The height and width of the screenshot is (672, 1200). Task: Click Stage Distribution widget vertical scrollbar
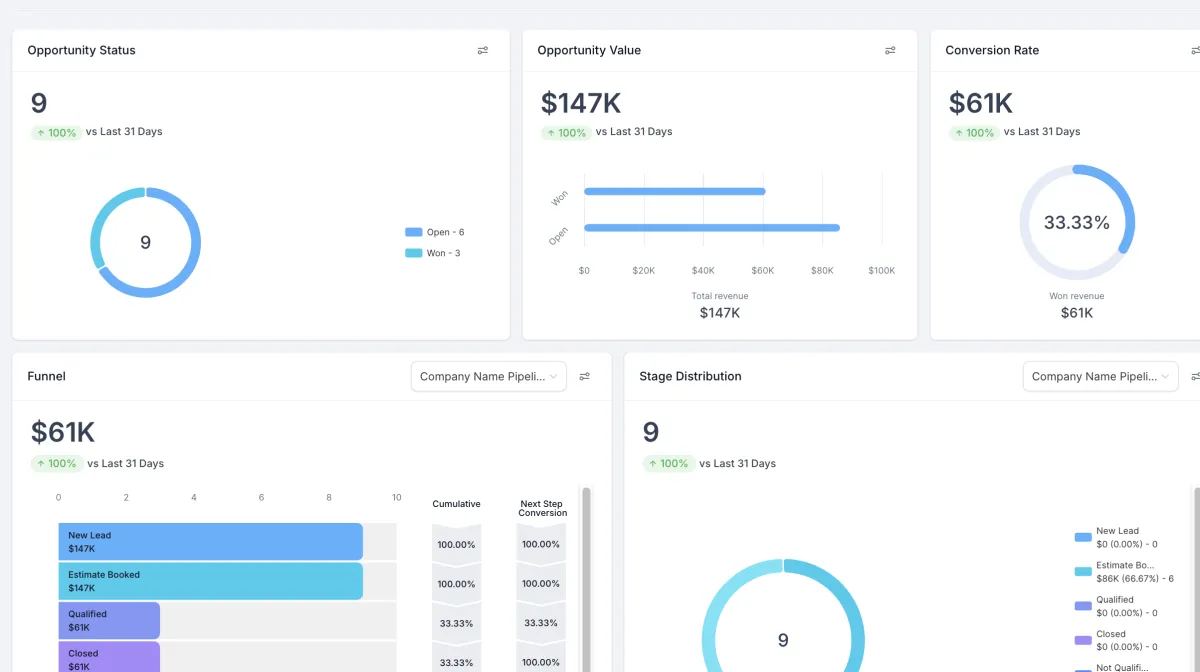tap(1197, 579)
